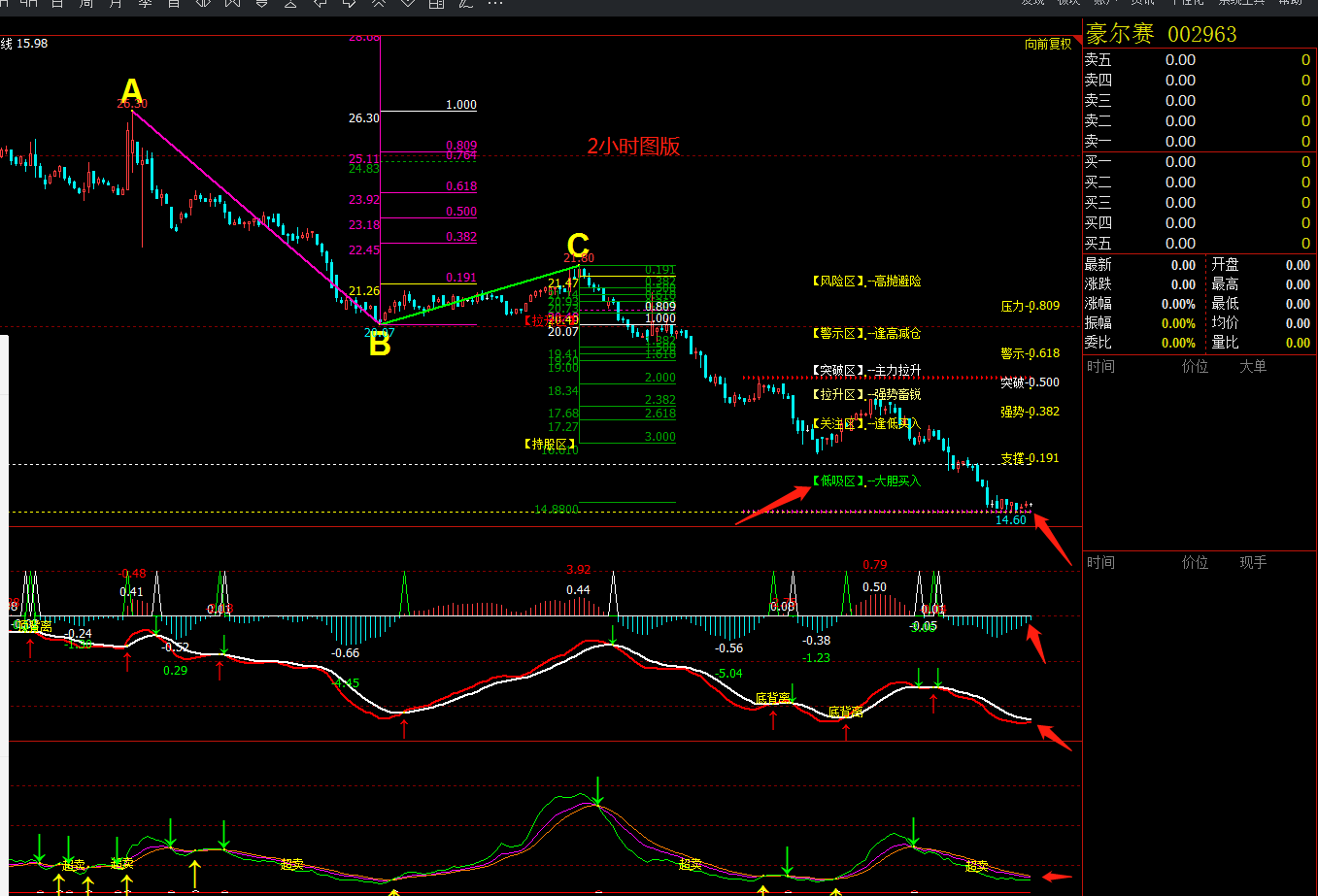Select the 买四 bid row
This screenshot has width=1318, height=896.
point(1200,223)
